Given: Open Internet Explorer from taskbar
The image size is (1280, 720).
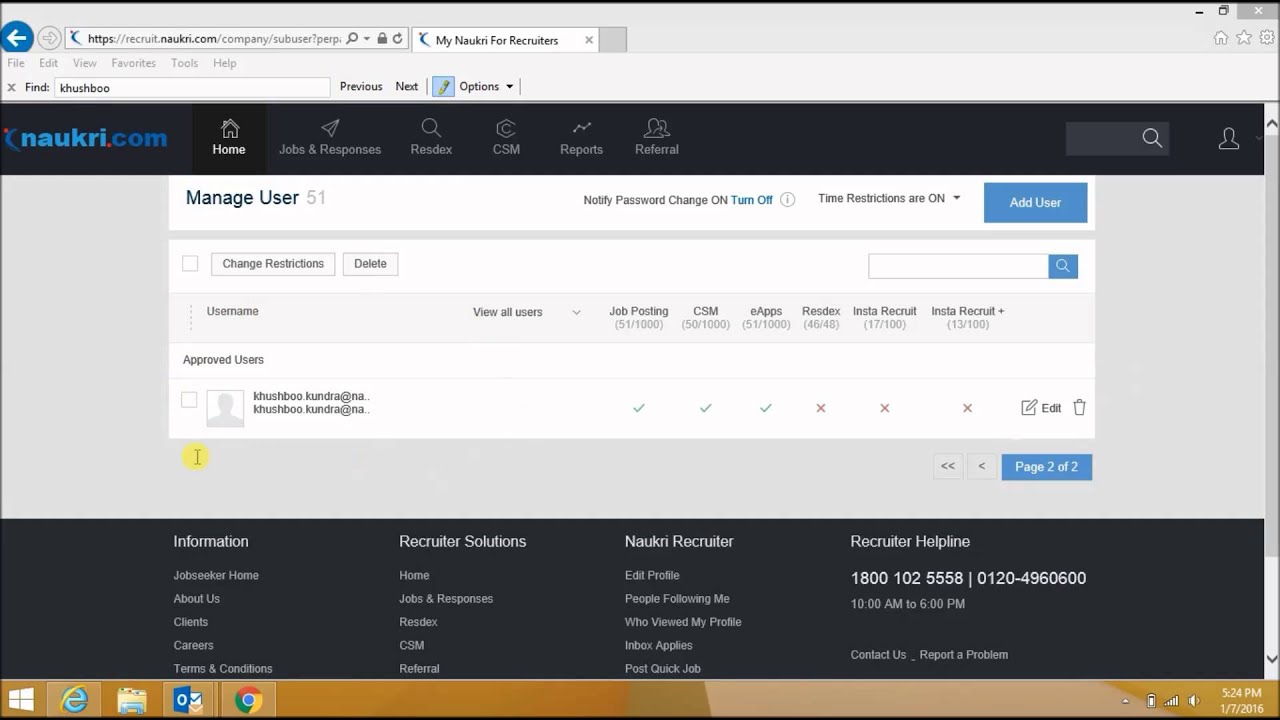Looking at the screenshot, I should pos(75,700).
